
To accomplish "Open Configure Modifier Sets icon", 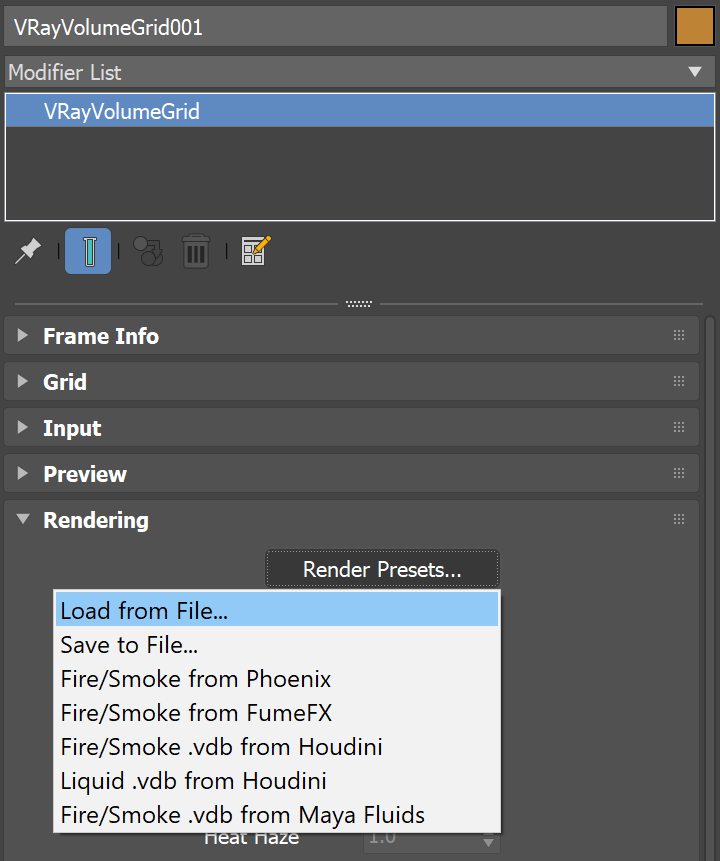I will click(256, 250).
